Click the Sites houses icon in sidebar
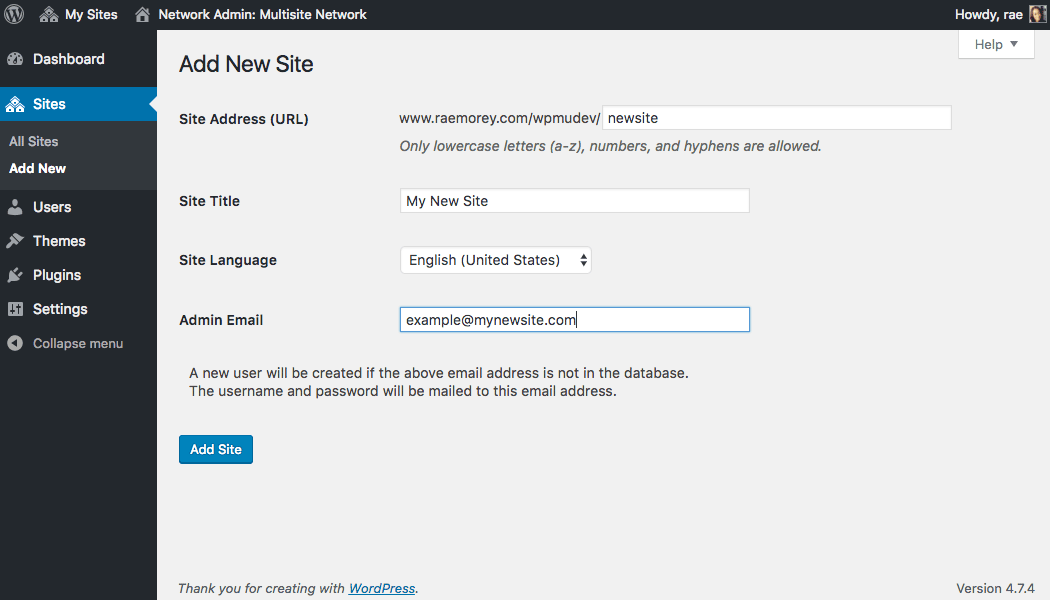 [15, 104]
